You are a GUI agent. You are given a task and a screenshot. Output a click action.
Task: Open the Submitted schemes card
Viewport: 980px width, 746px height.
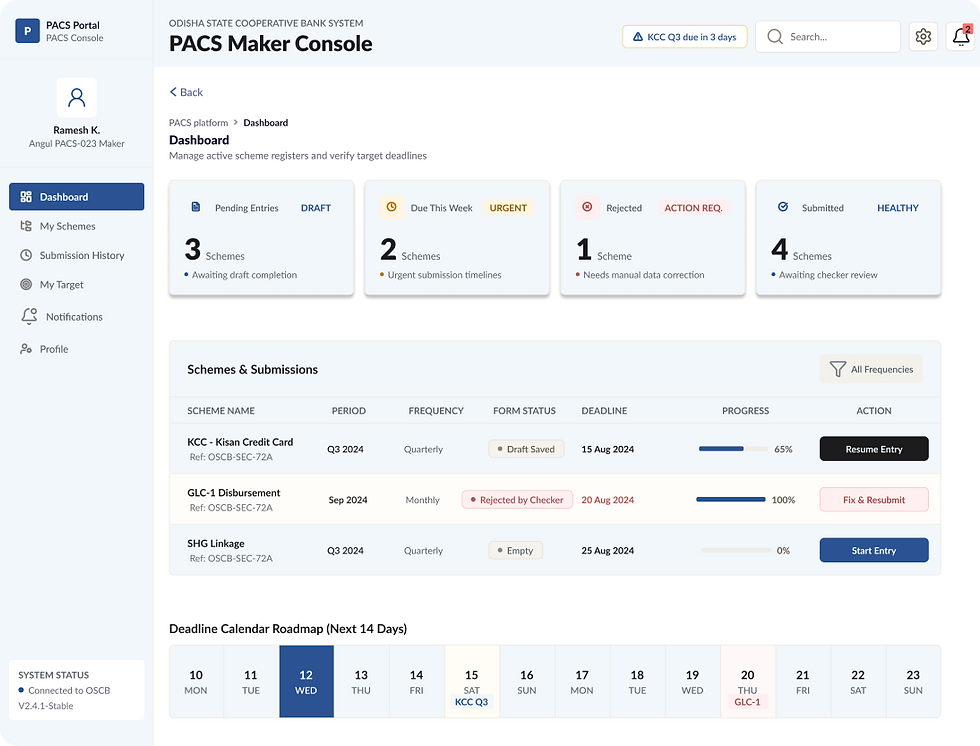click(848, 237)
